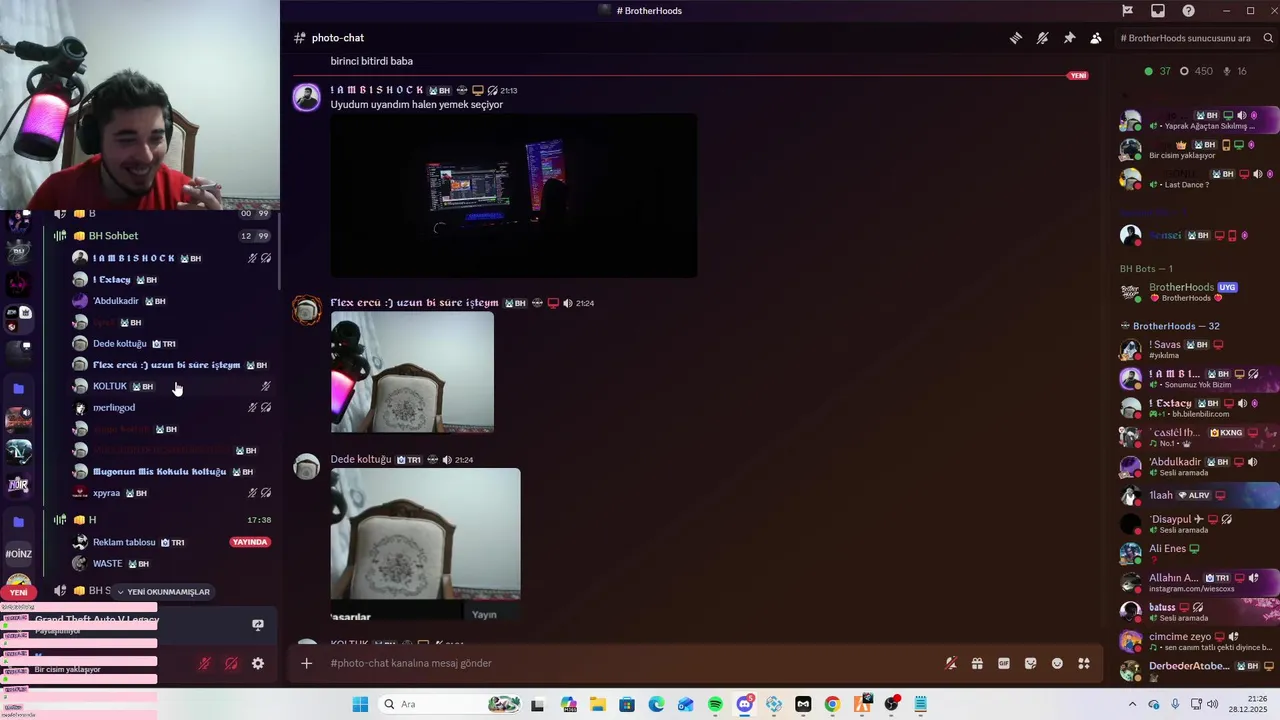This screenshot has height=720, width=1280.
Task: Open !laah in member list
Action: tap(1198, 495)
